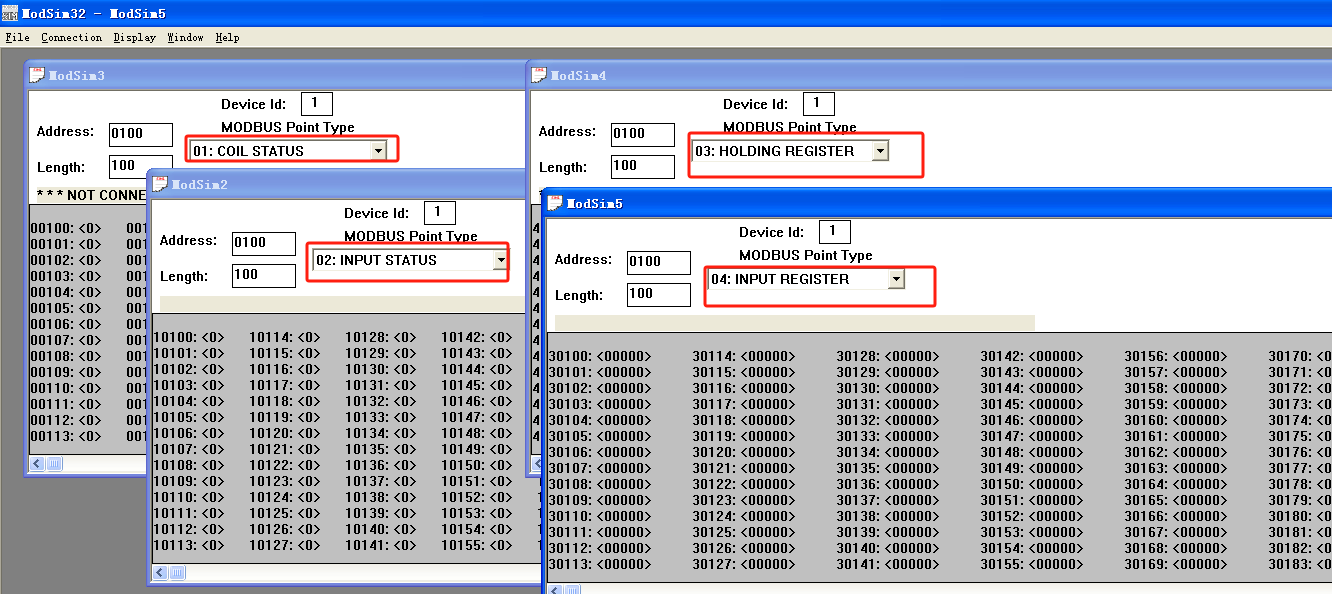Click the Length field in ModSim5
Screen dimensions: 1332x594
click(x=659, y=294)
